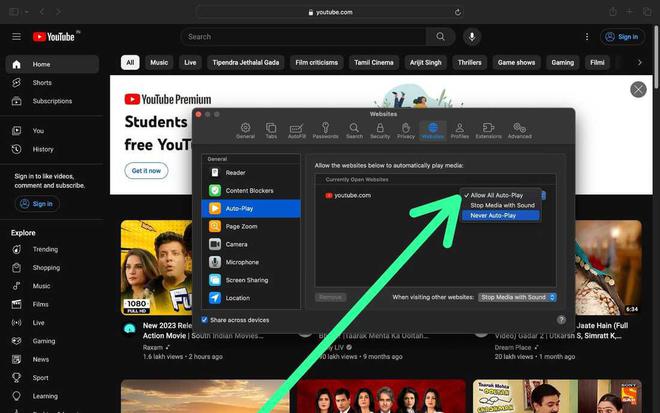
Task: Open Shopping under Explore
Action: coord(52,268)
